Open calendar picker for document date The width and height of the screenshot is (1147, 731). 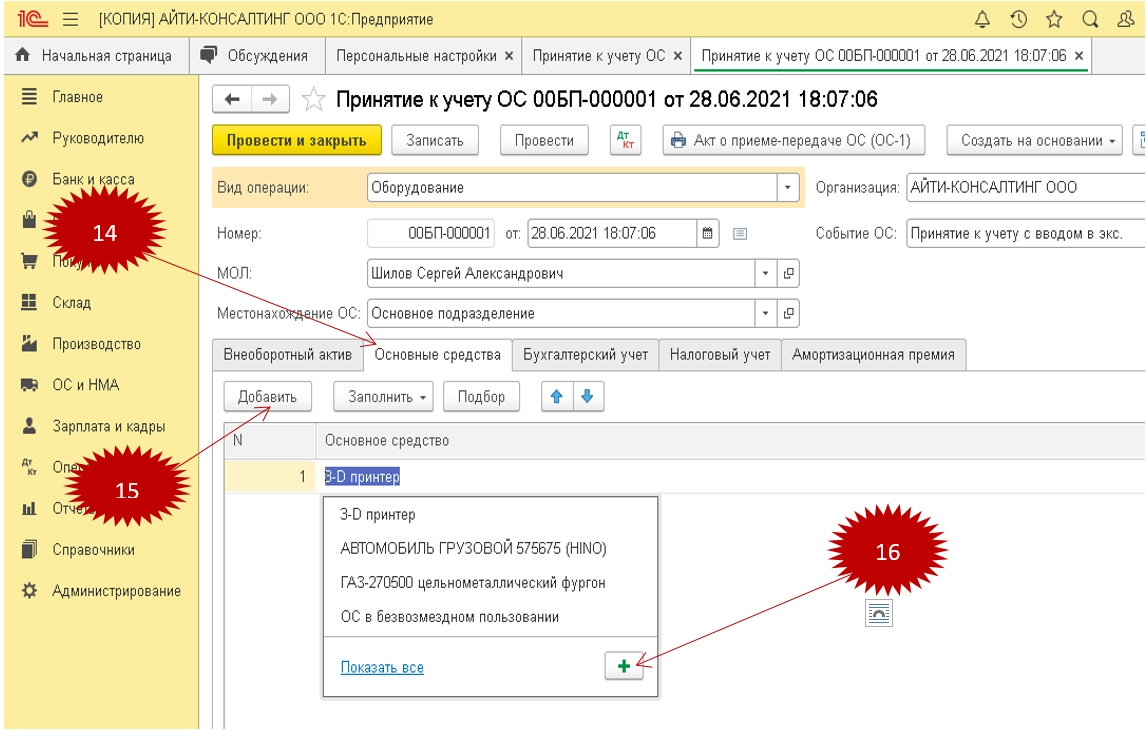[x=707, y=233]
